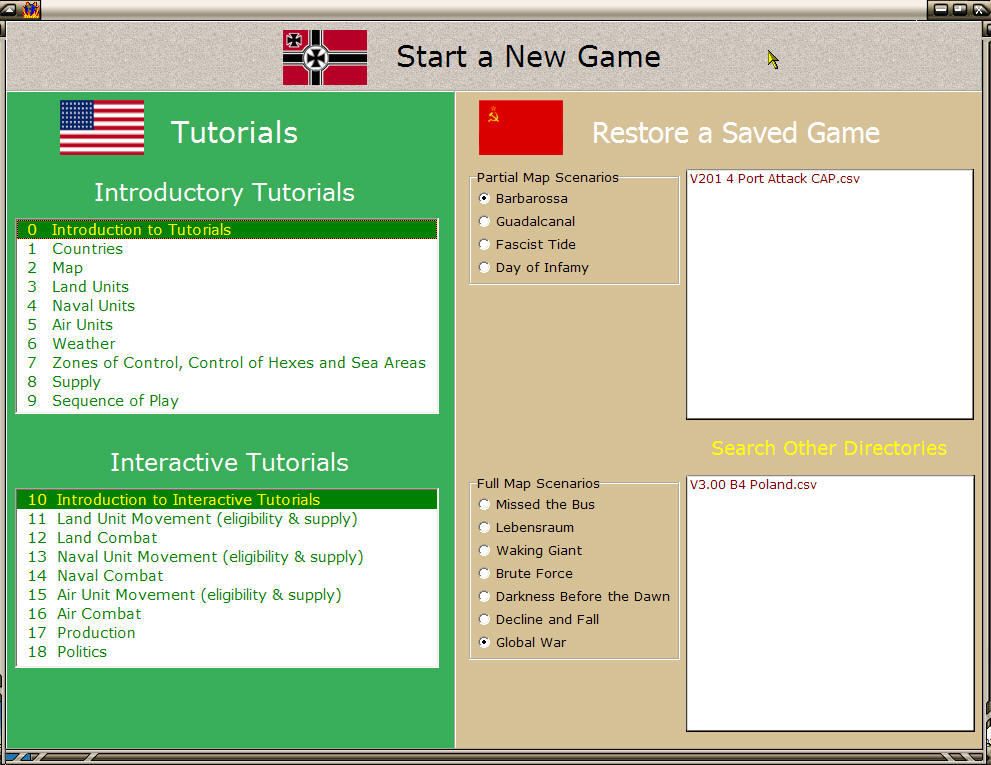Select the Darkness Before the Dawn scenario
The height and width of the screenshot is (765, 991).
[484, 596]
